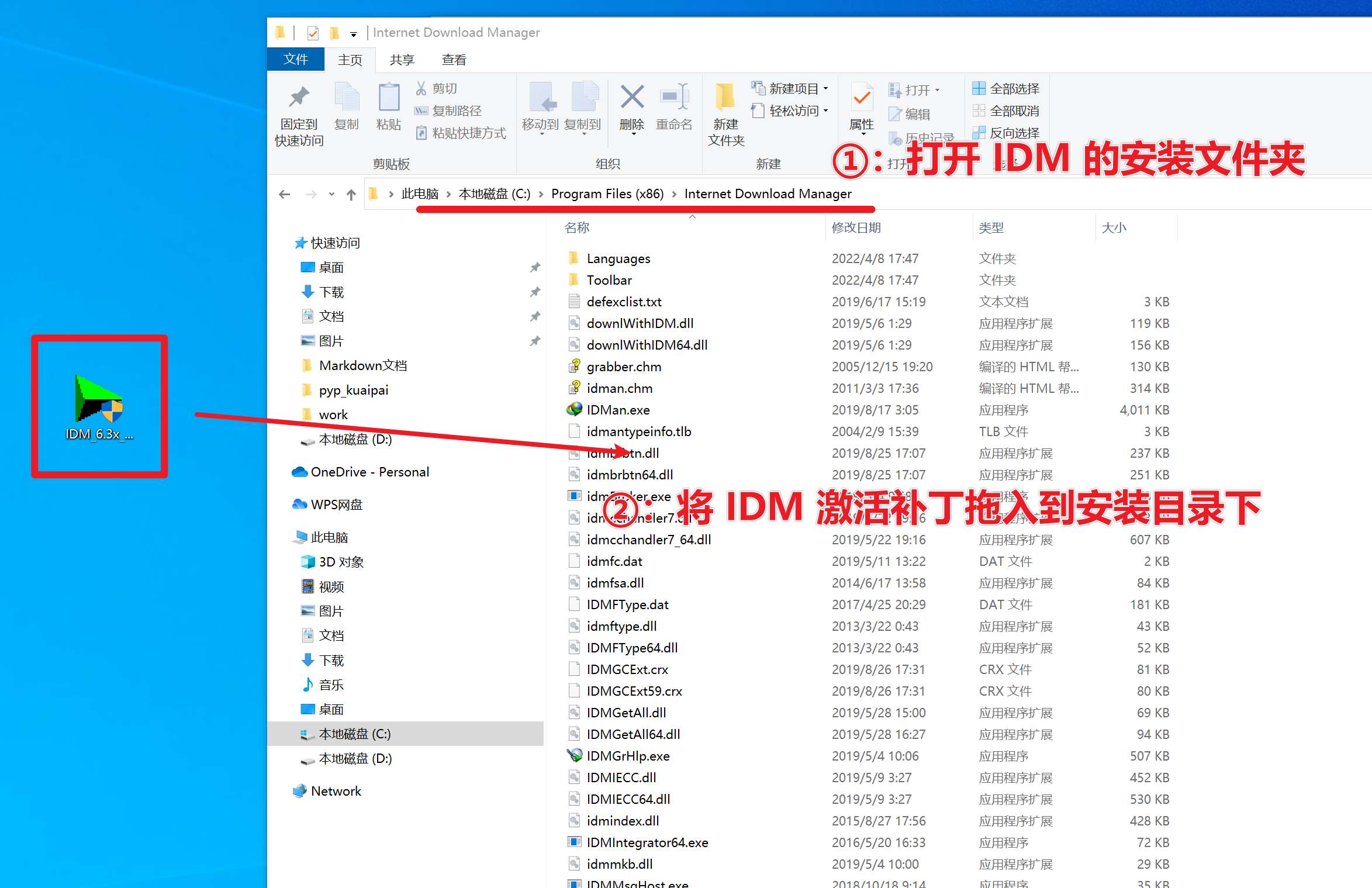Screen dimensions: 1372x888
Task: Click the 全部选择 (Select all) icon
Action: click(x=980, y=88)
